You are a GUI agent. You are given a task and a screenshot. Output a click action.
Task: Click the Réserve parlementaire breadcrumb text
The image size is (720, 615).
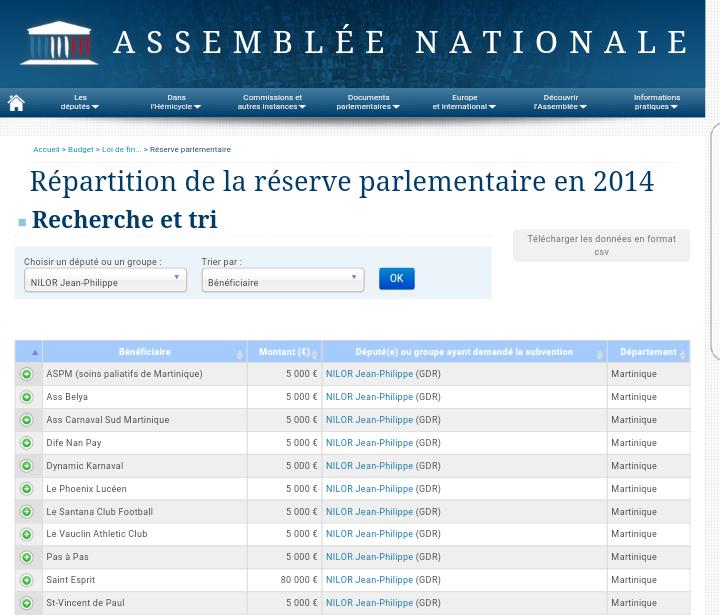pyautogui.click(x=190, y=149)
